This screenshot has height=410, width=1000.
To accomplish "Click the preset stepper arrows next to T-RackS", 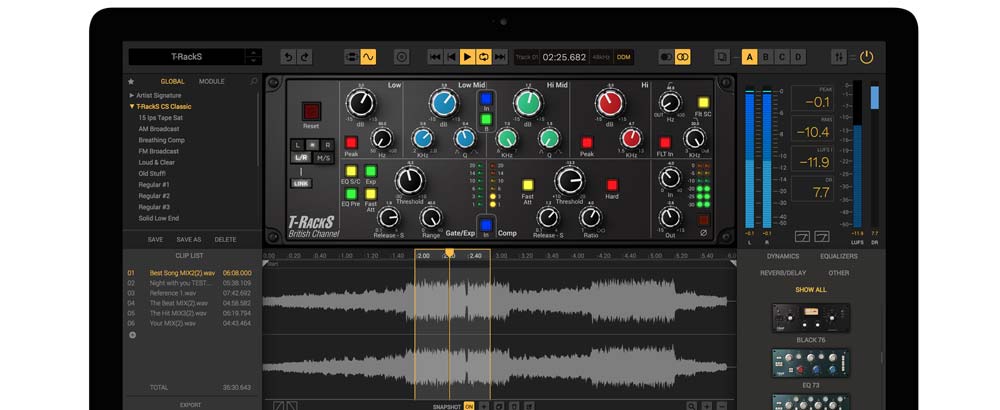I will click(253, 57).
